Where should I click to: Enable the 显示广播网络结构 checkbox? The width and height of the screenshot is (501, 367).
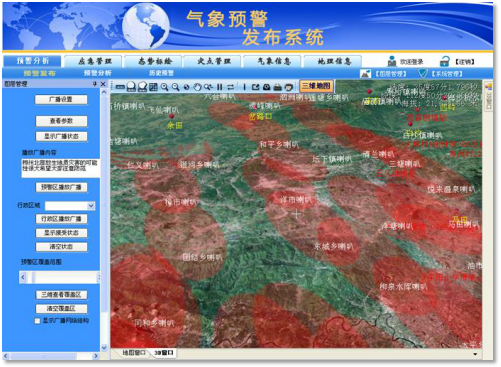(37, 321)
